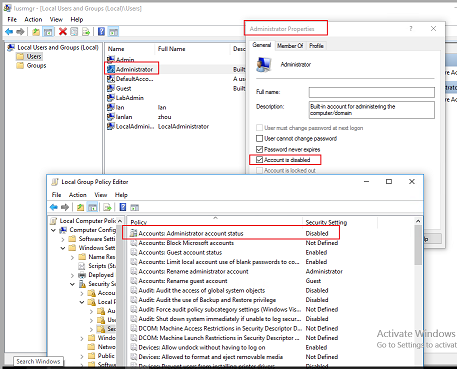
Task: Maximize the Local Group Policy Editor window
Action: click(389, 181)
